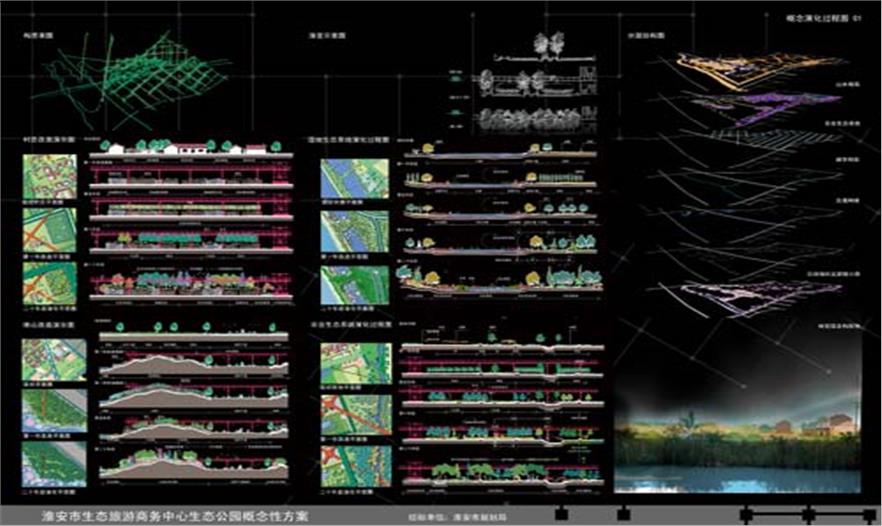Open the night lakeside rendering image
Image resolution: width=882 pixels, height=526 pixels.
[739, 438]
